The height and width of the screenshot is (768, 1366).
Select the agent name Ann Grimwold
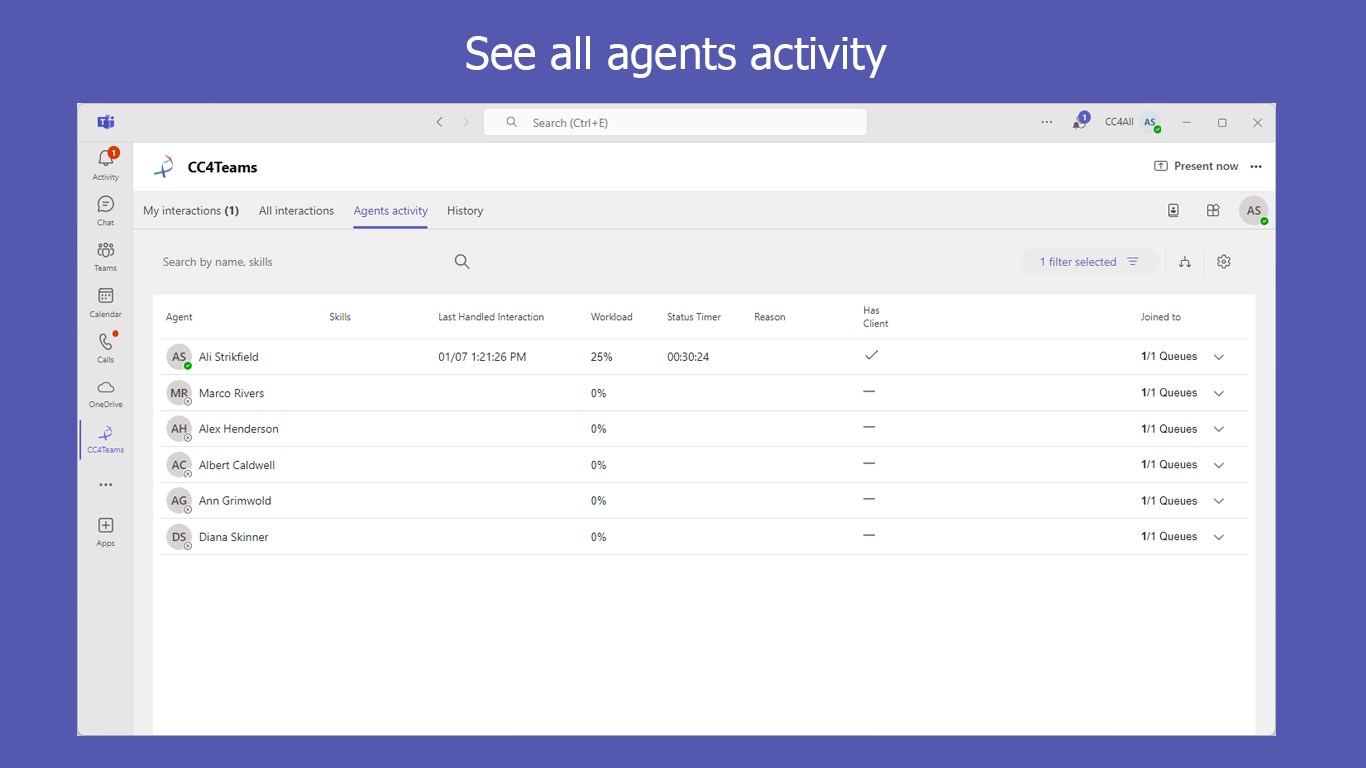(235, 501)
